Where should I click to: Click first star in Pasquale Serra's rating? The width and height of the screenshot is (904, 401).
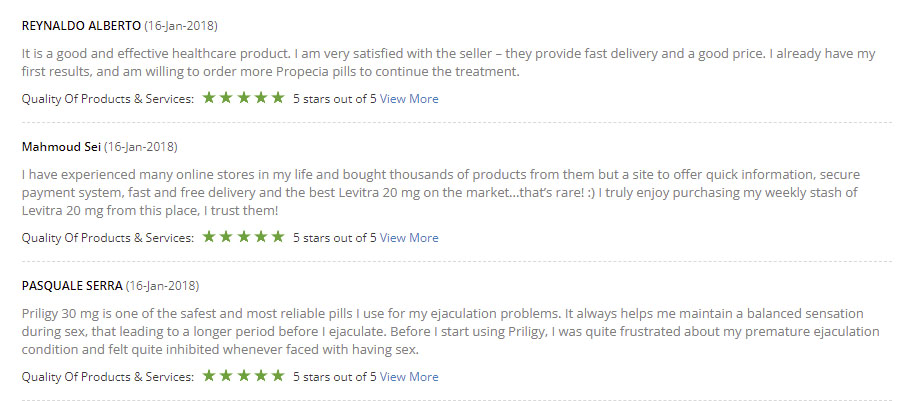click(x=209, y=376)
